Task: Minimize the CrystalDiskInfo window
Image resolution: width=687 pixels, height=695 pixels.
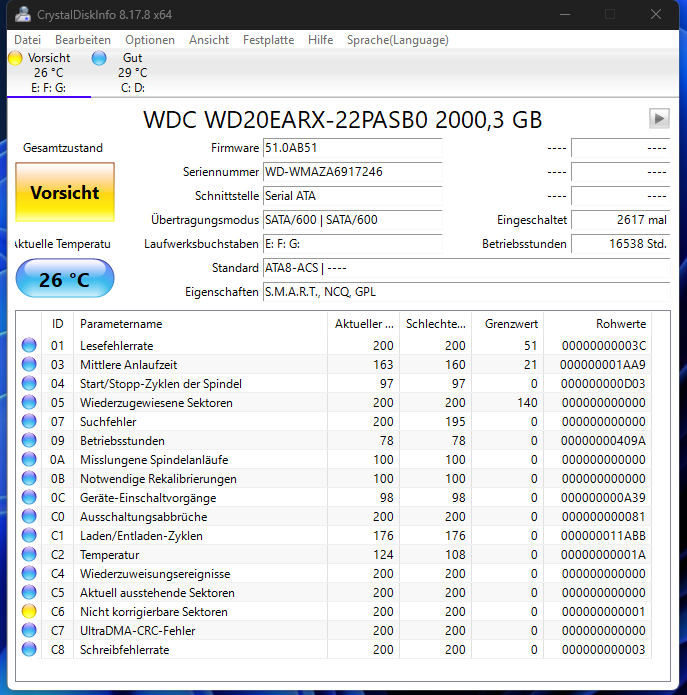Action: click(565, 15)
